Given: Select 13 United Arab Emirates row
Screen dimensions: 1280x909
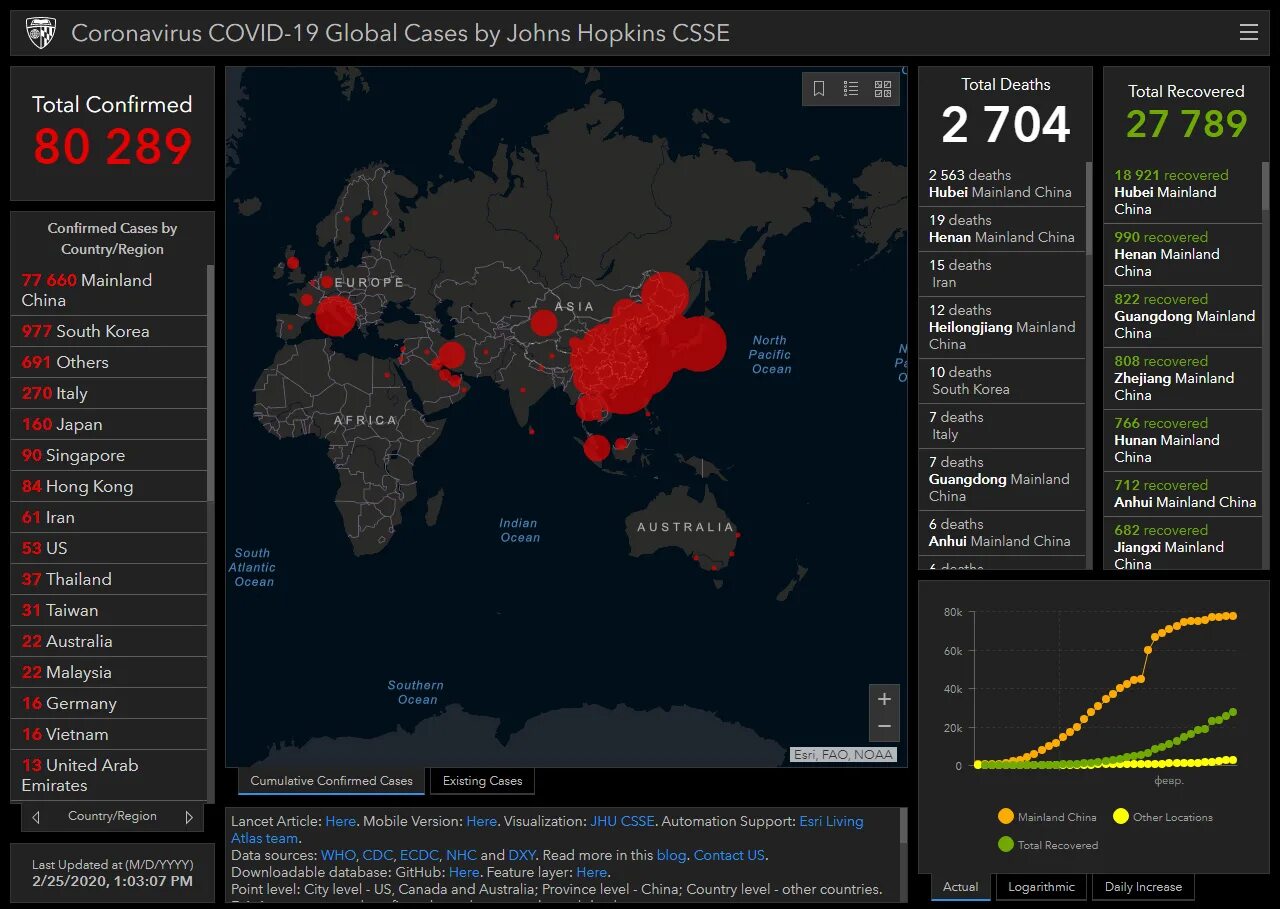Looking at the screenshot, I should click(109, 775).
